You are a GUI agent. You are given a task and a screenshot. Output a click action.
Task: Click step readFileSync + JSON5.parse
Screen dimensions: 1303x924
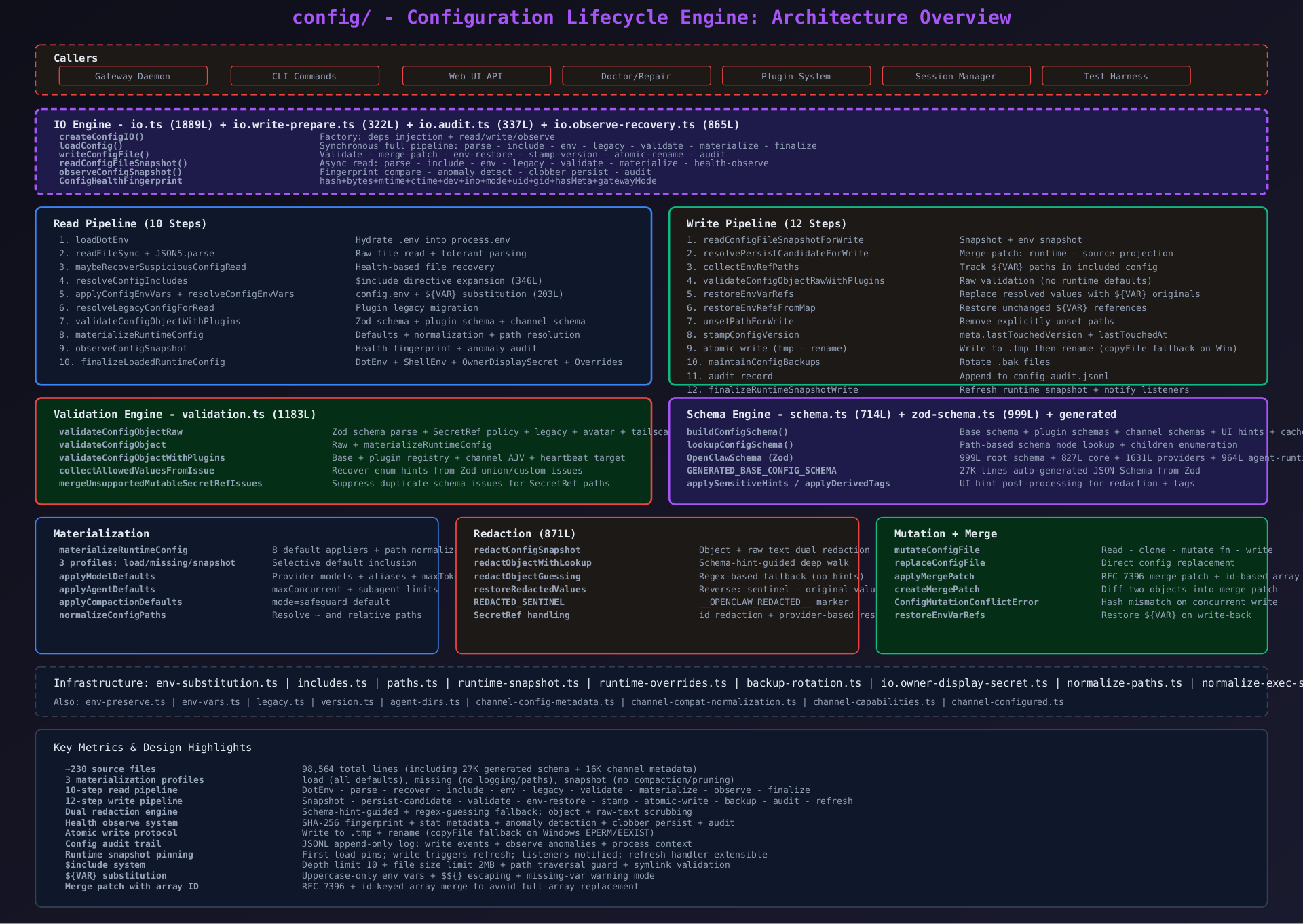pos(136,254)
